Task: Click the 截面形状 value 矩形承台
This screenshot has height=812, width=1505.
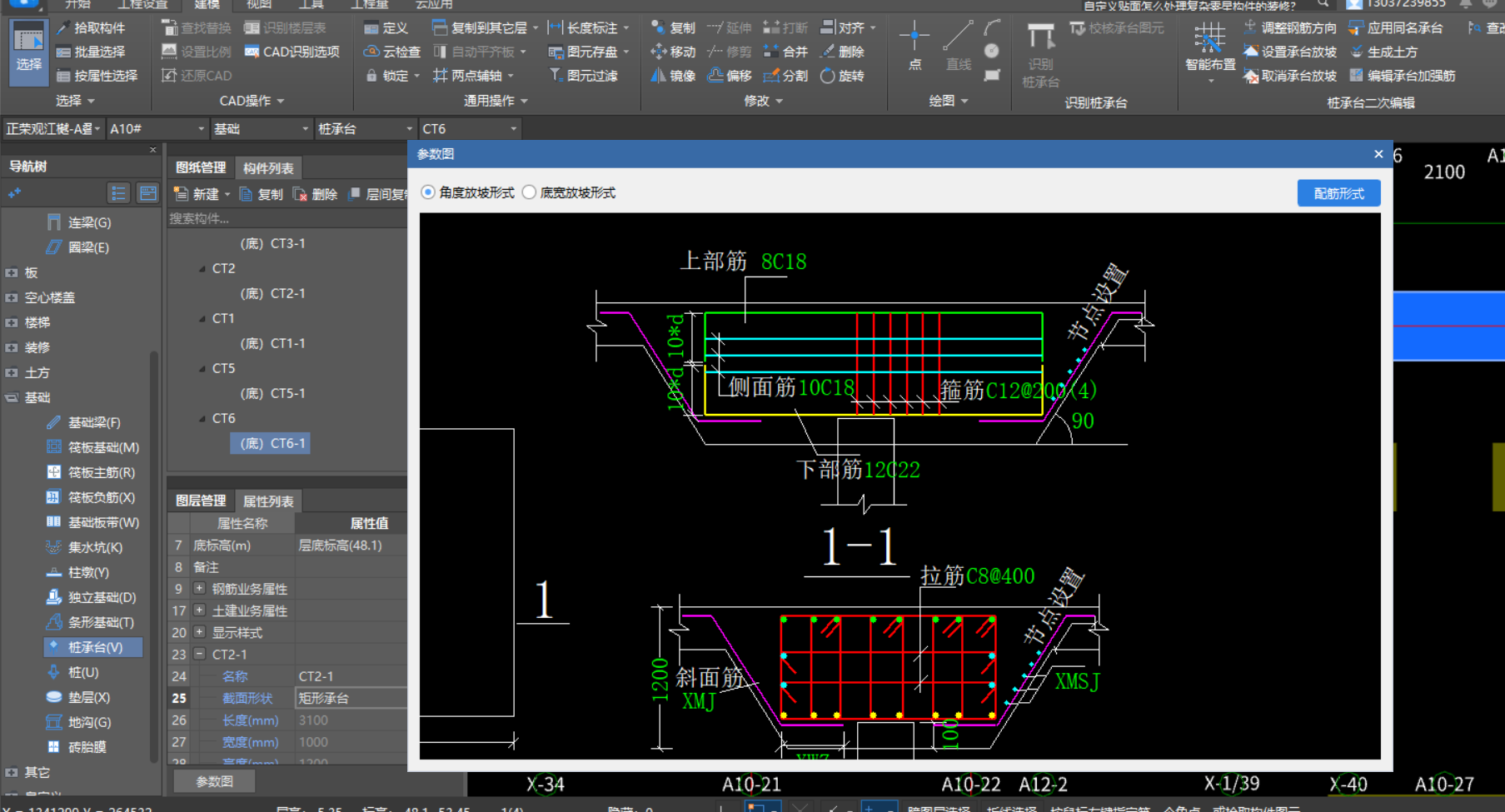Action: click(351, 698)
